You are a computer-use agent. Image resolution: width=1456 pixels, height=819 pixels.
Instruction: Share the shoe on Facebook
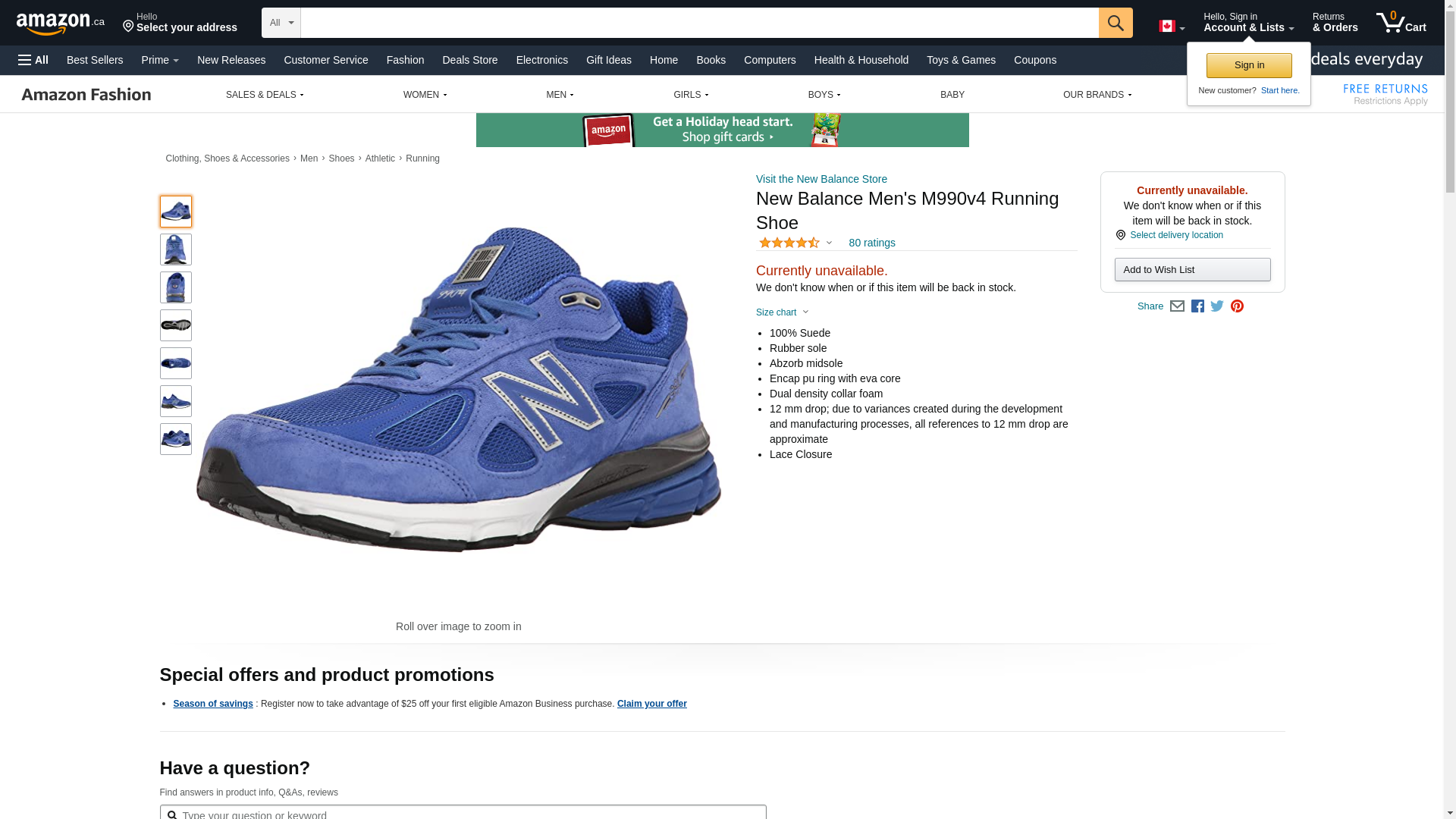click(x=1197, y=306)
